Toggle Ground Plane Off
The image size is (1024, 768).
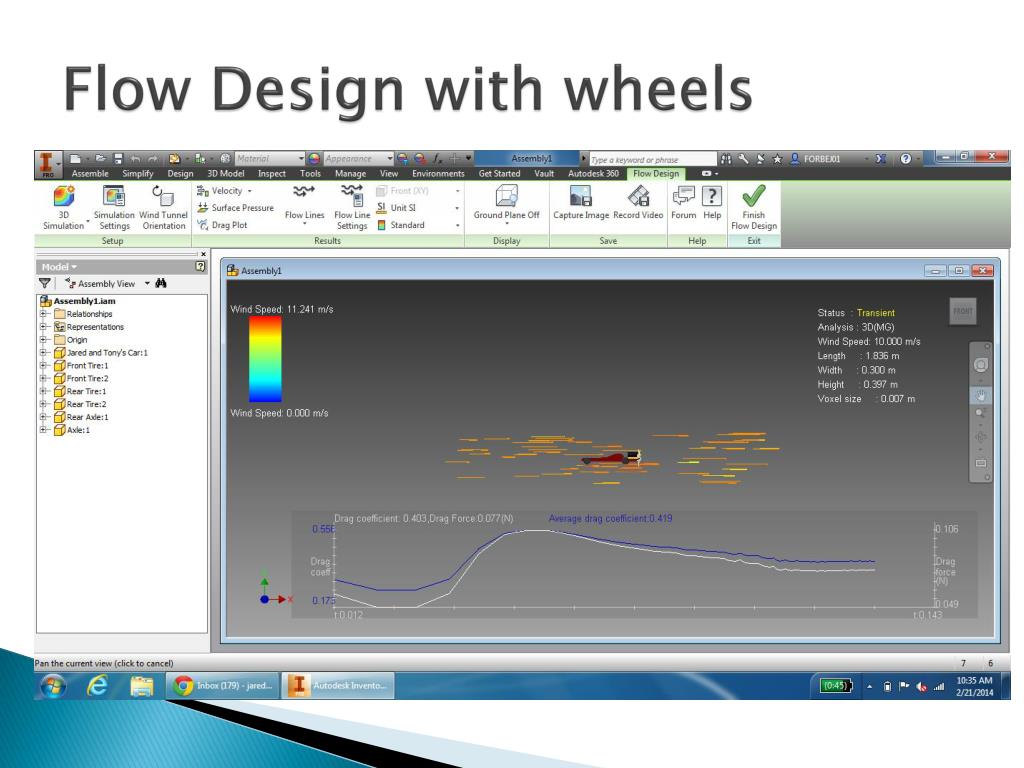[x=507, y=204]
